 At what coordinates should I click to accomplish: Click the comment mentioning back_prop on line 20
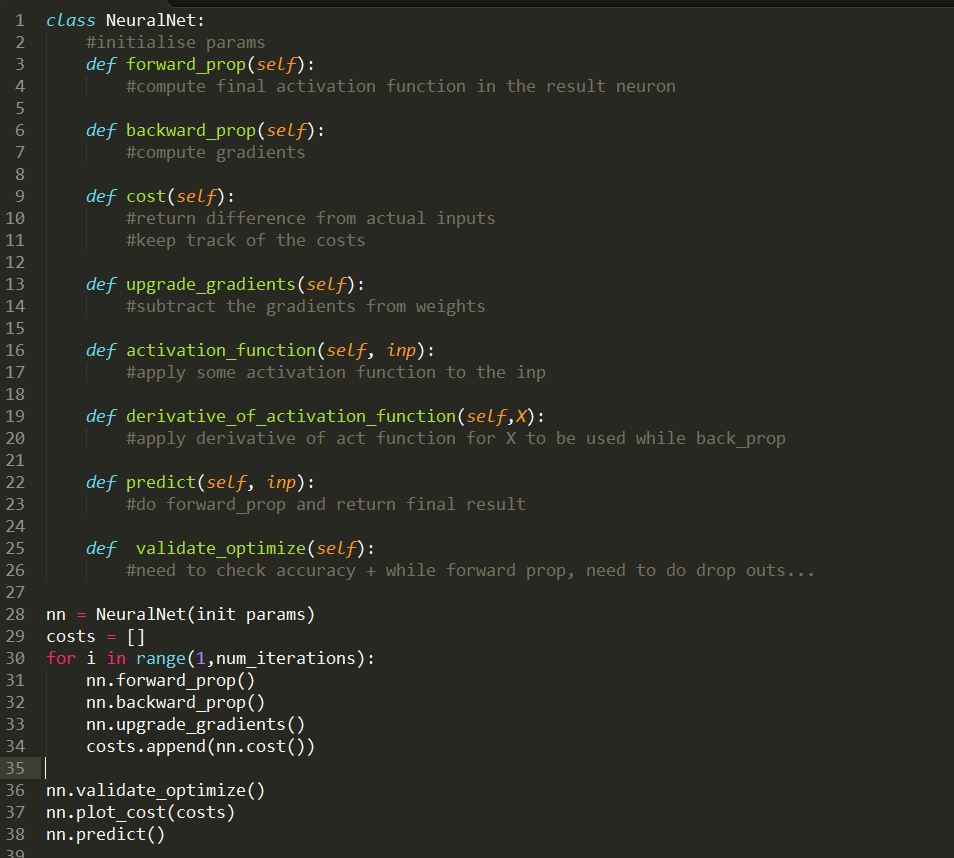click(x=455, y=438)
